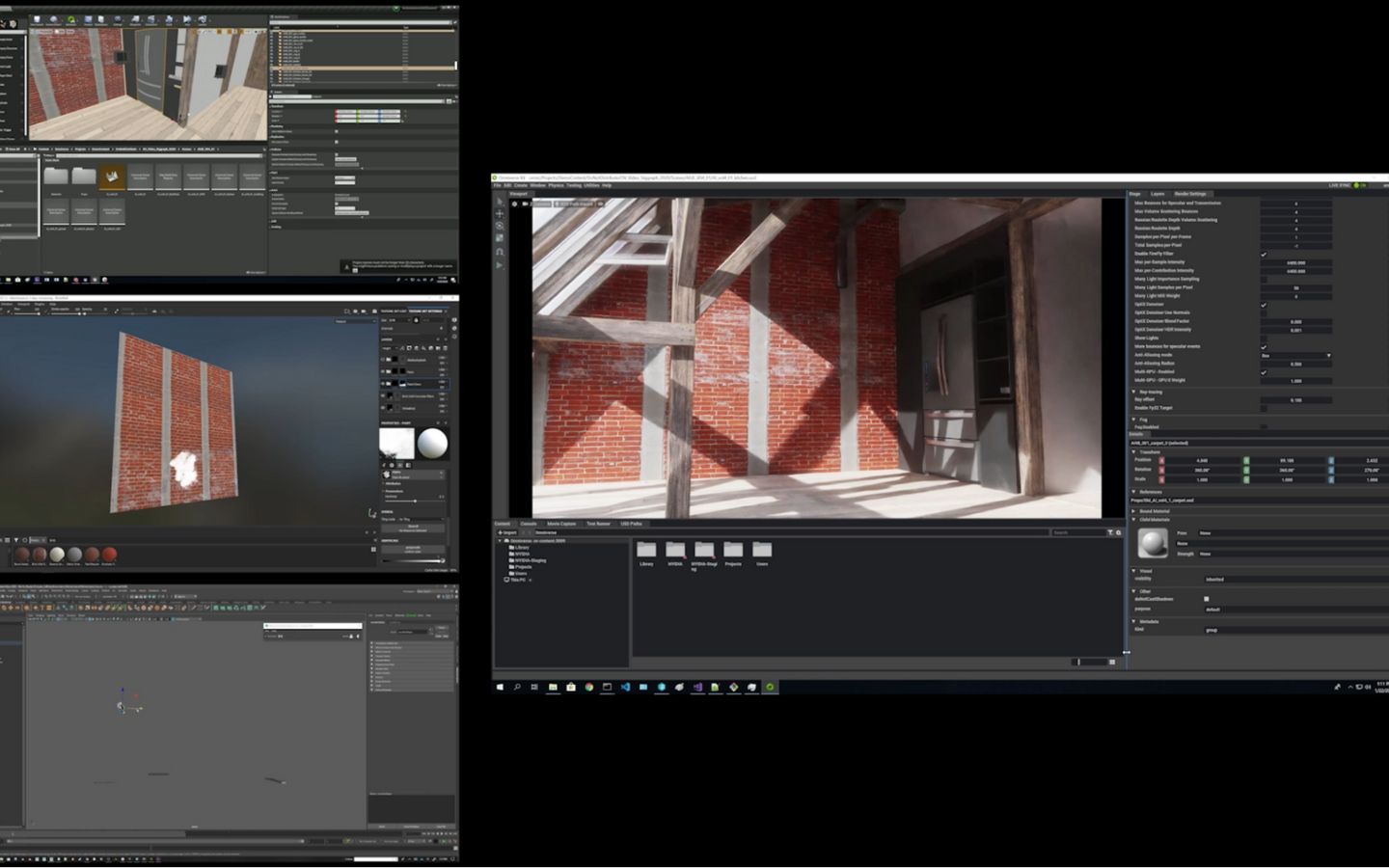Edit the Position X value field
1389x868 pixels.
1202,460
